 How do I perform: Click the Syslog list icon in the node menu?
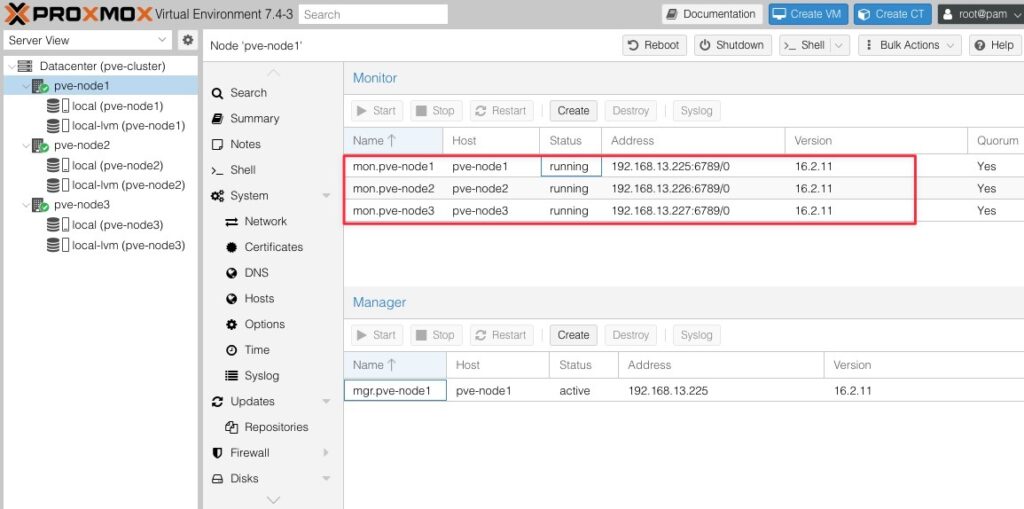point(231,376)
